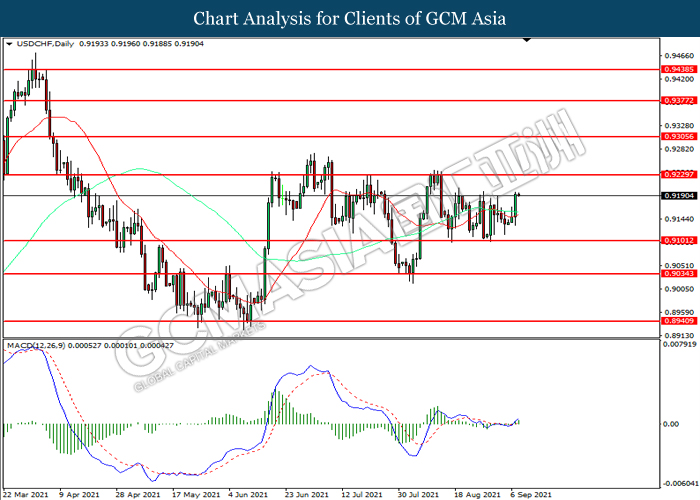Screen dimensions: 700x500
Task: Click the 0.93280 price scale value
Action: click(679, 126)
